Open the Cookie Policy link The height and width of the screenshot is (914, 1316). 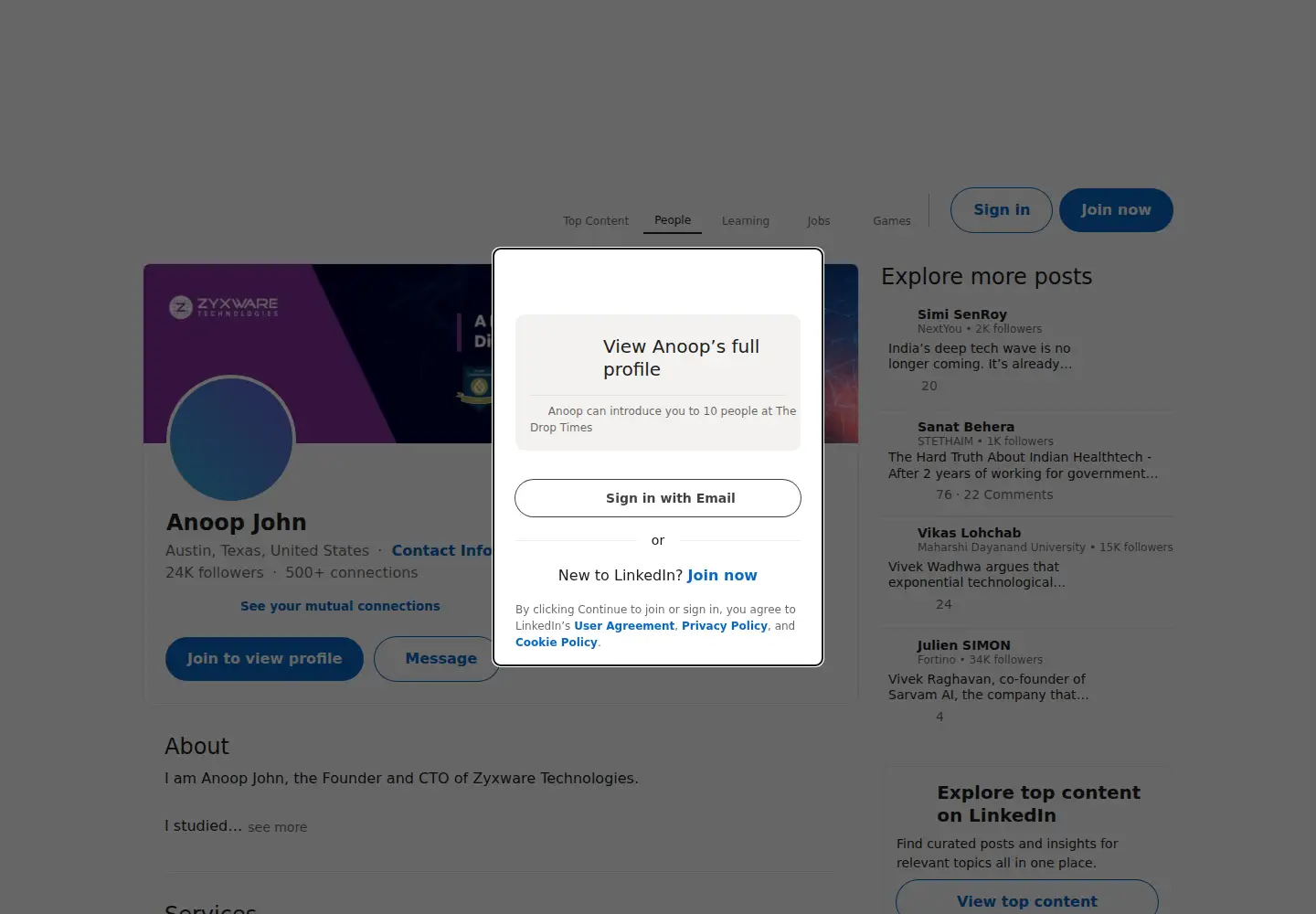tap(557, 643)
